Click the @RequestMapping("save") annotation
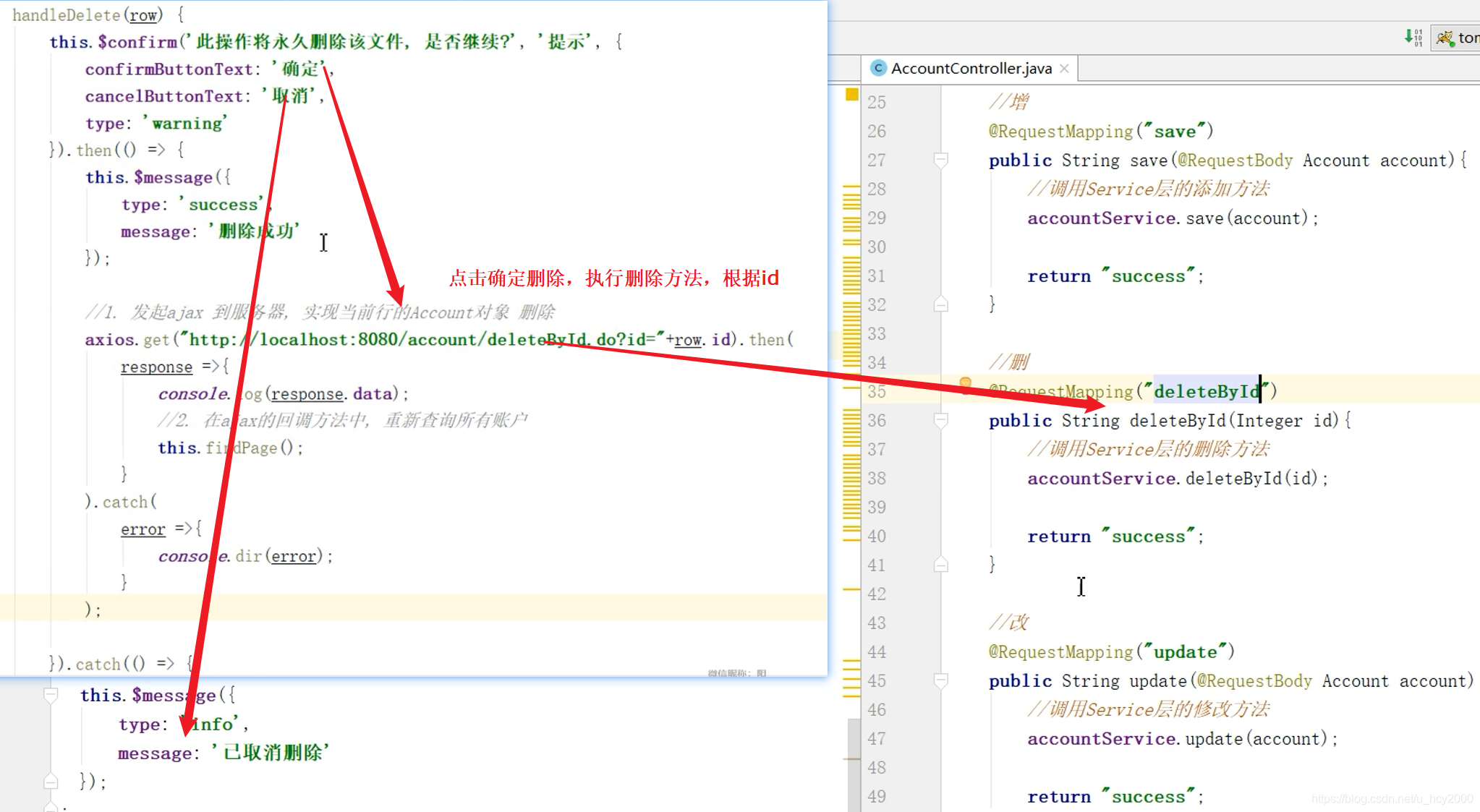 (1100, 132)
